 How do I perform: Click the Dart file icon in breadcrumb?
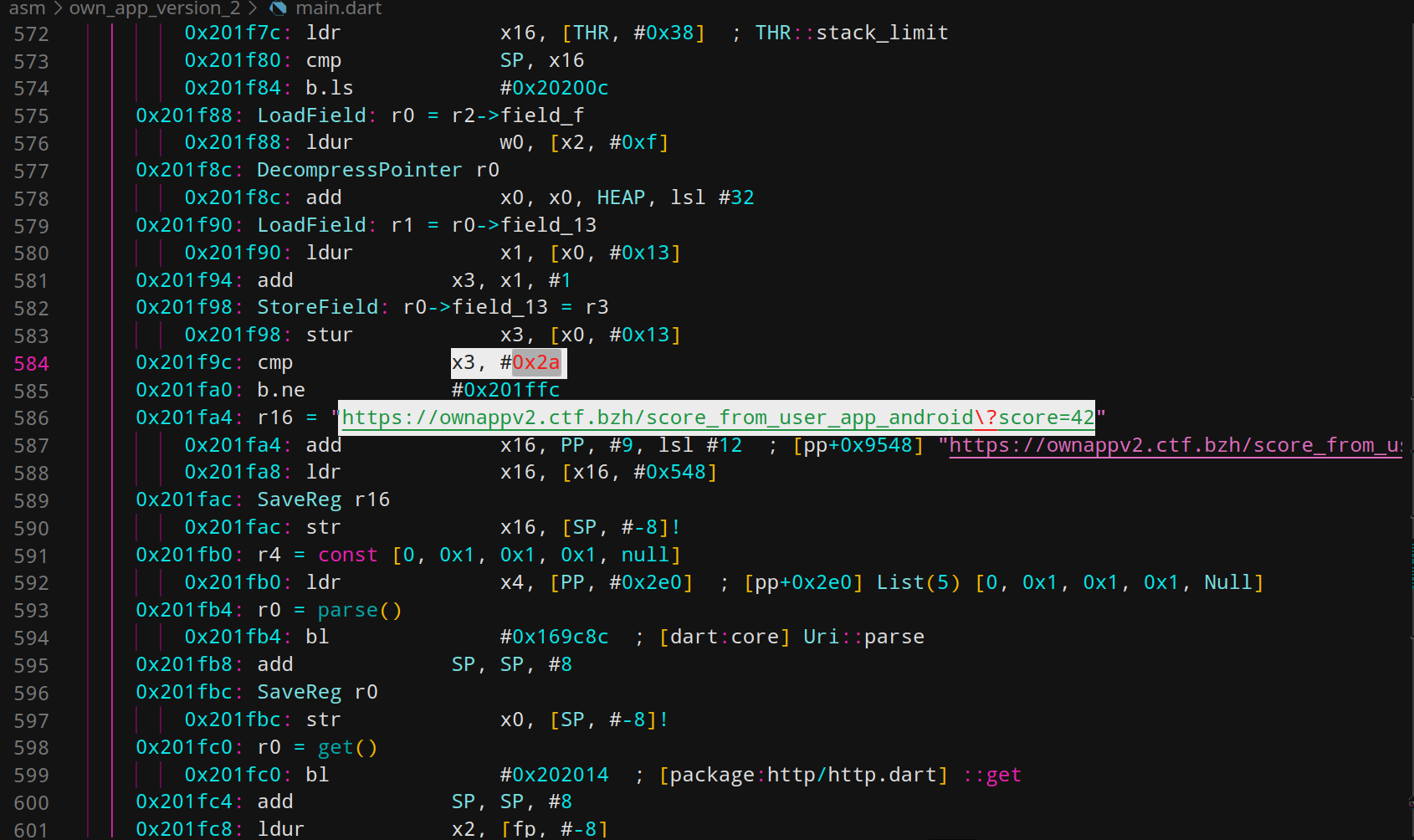[x=279, y=8]
